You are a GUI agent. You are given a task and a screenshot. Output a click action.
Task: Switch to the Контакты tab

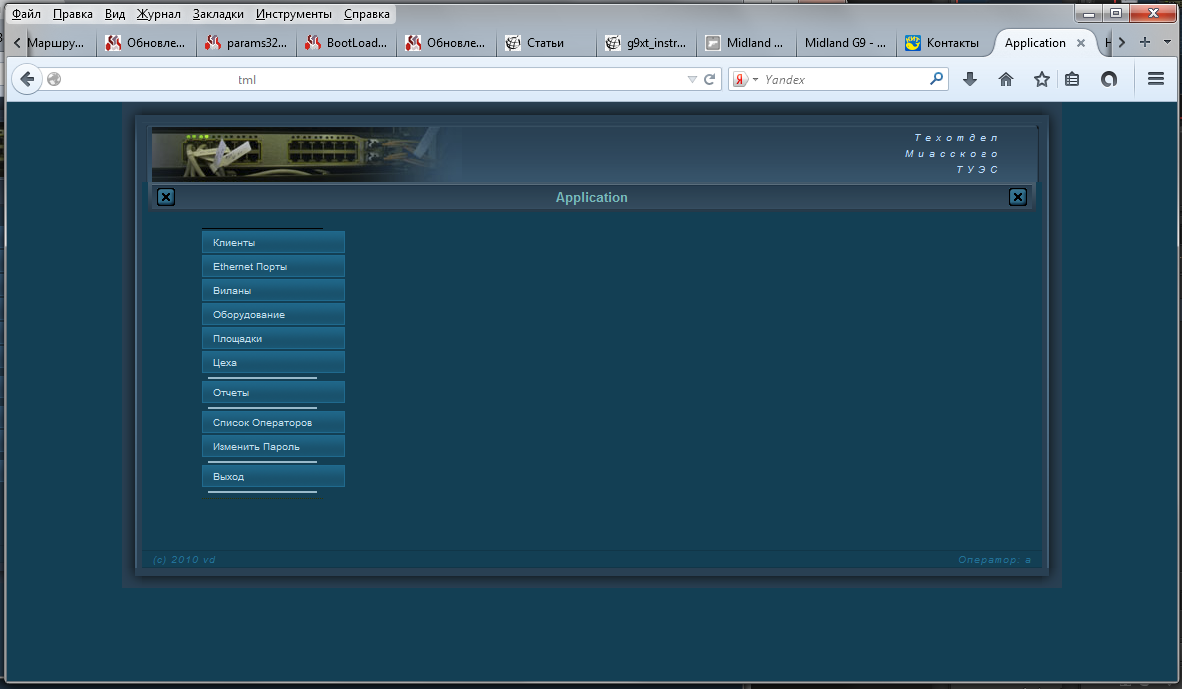point(945,43)
